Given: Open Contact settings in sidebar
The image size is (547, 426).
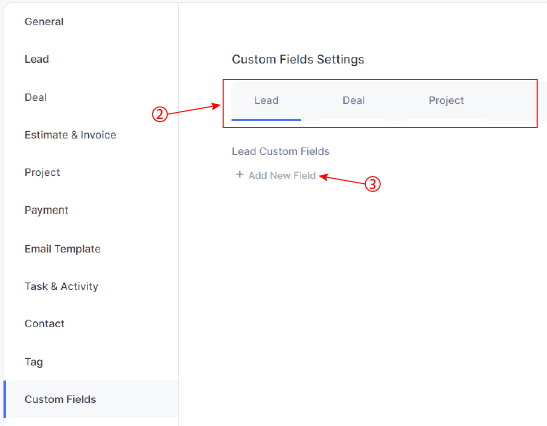Looking at the screenshot, I should coord(44,323).
